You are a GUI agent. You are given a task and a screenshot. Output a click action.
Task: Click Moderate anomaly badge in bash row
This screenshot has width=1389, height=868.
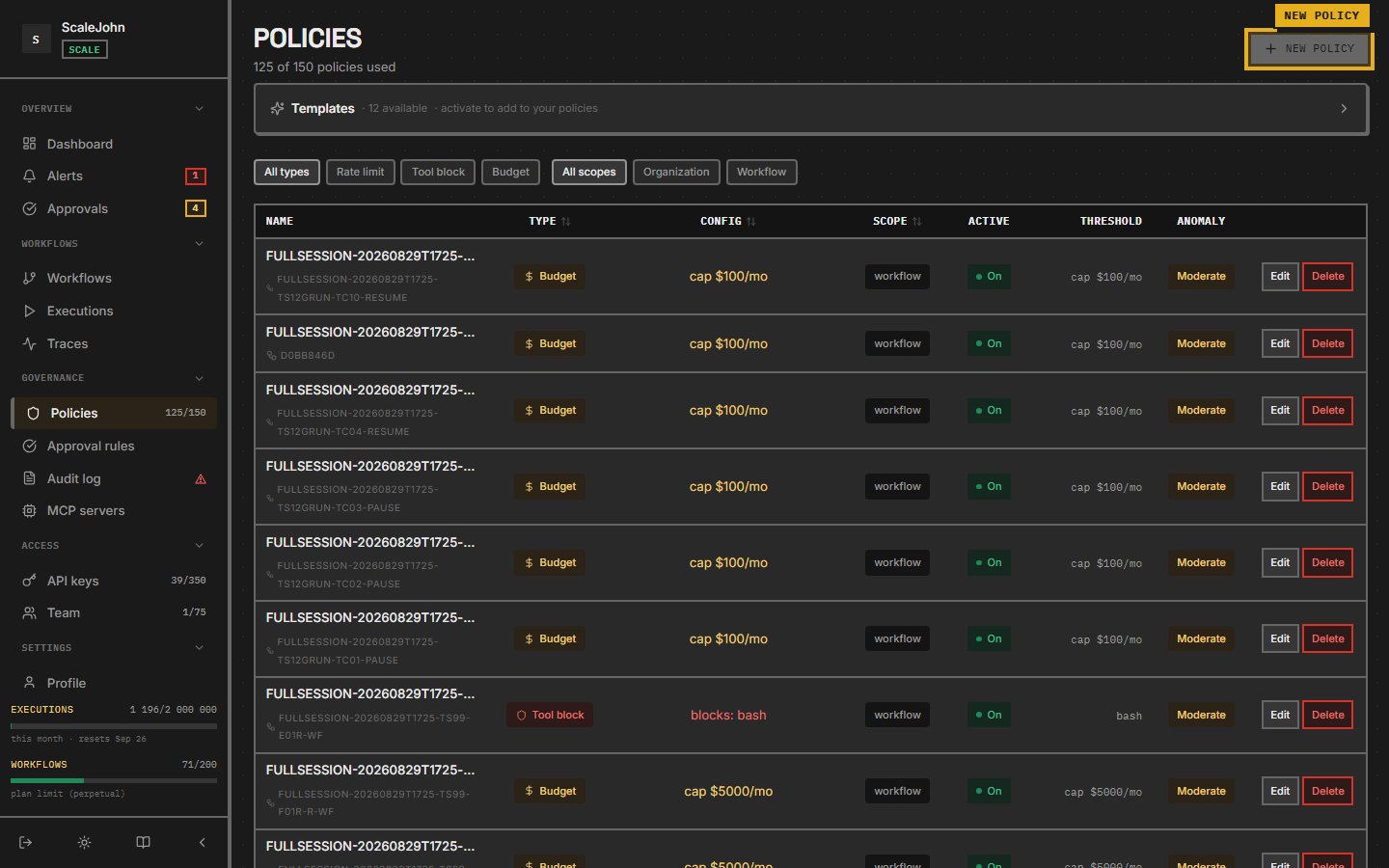tap(1201, 715)
